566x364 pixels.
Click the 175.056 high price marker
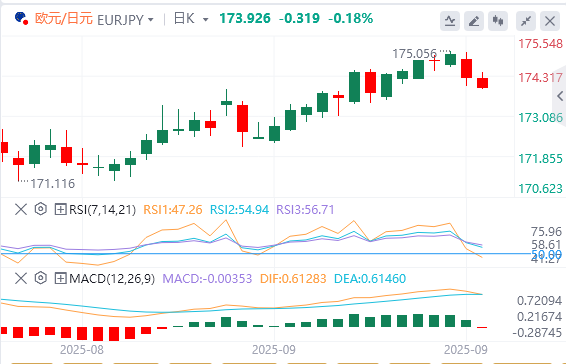point(414,54)
